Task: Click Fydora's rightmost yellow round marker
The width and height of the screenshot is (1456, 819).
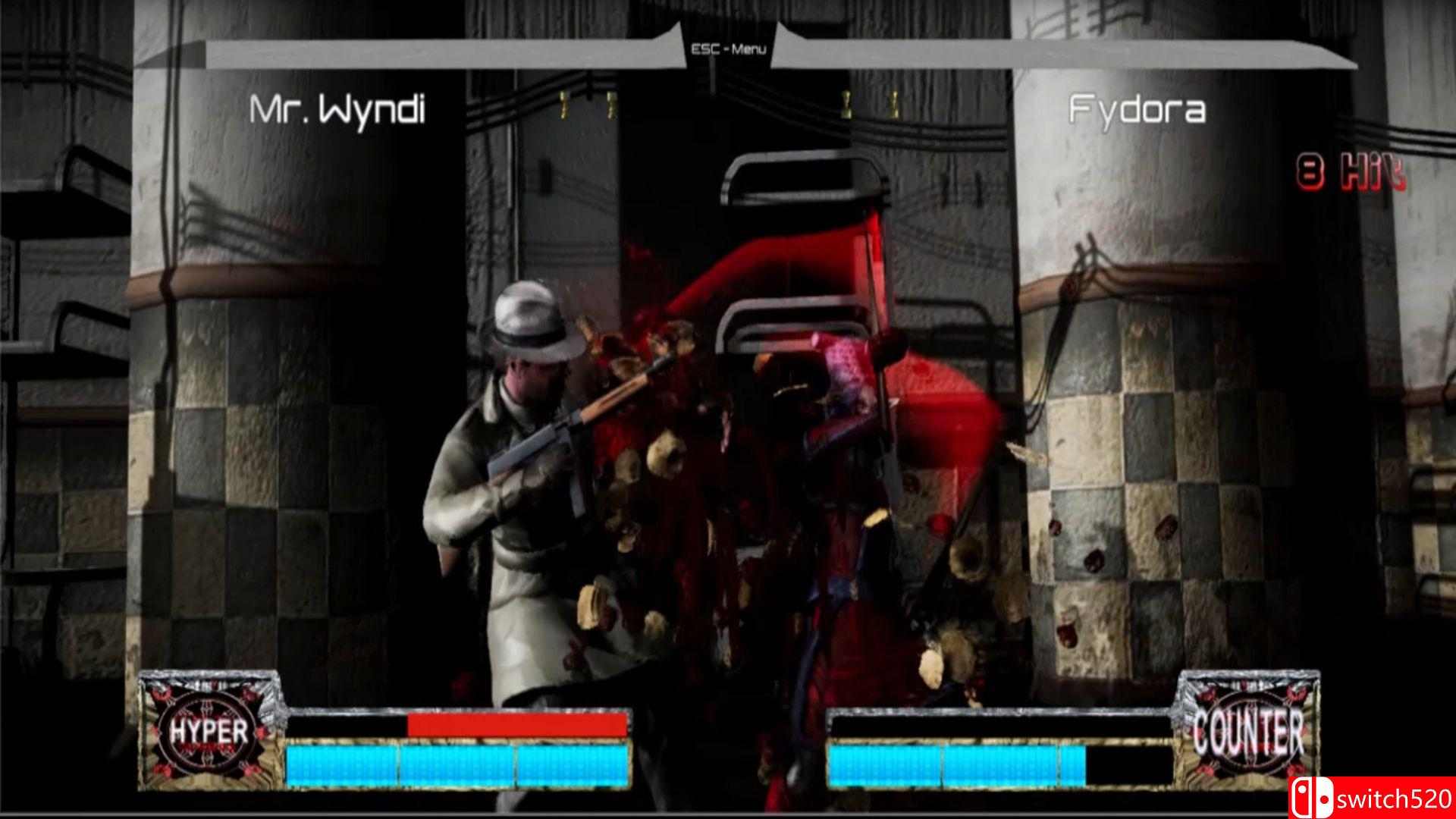Action: pos(894,106)
